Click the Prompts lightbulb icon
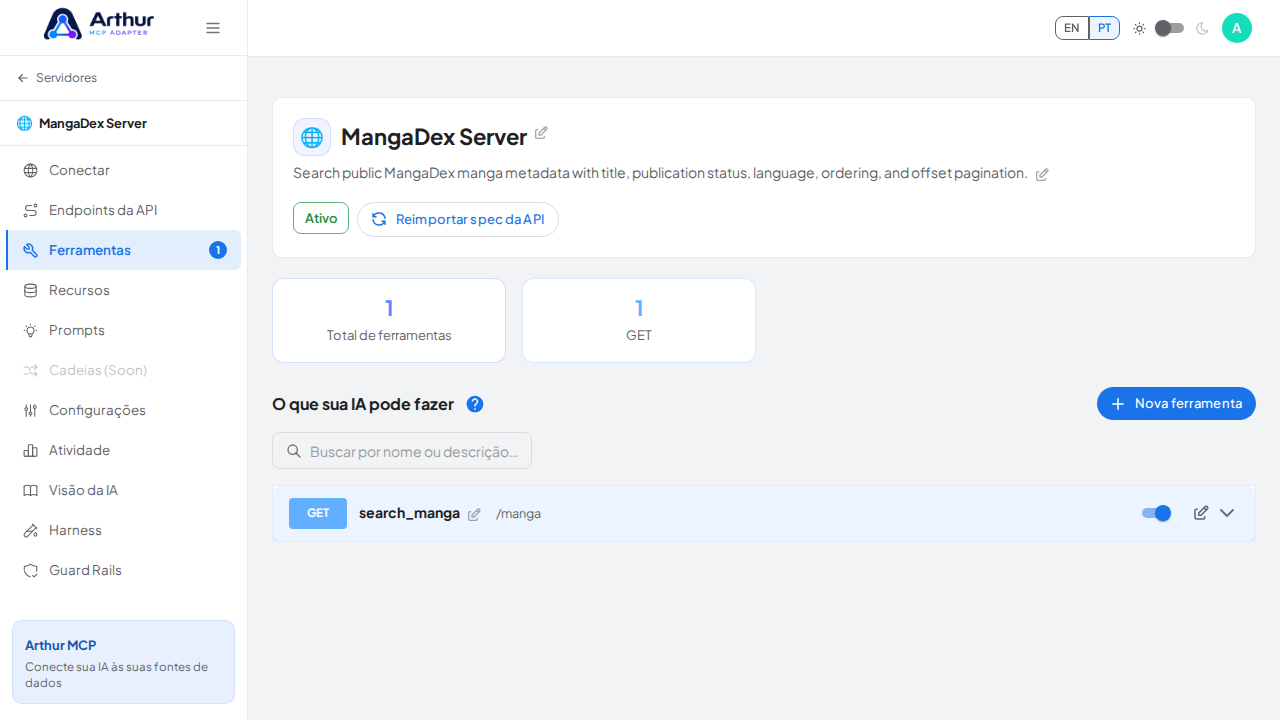The image size is (1280, 720). click(x=31, y=330)
